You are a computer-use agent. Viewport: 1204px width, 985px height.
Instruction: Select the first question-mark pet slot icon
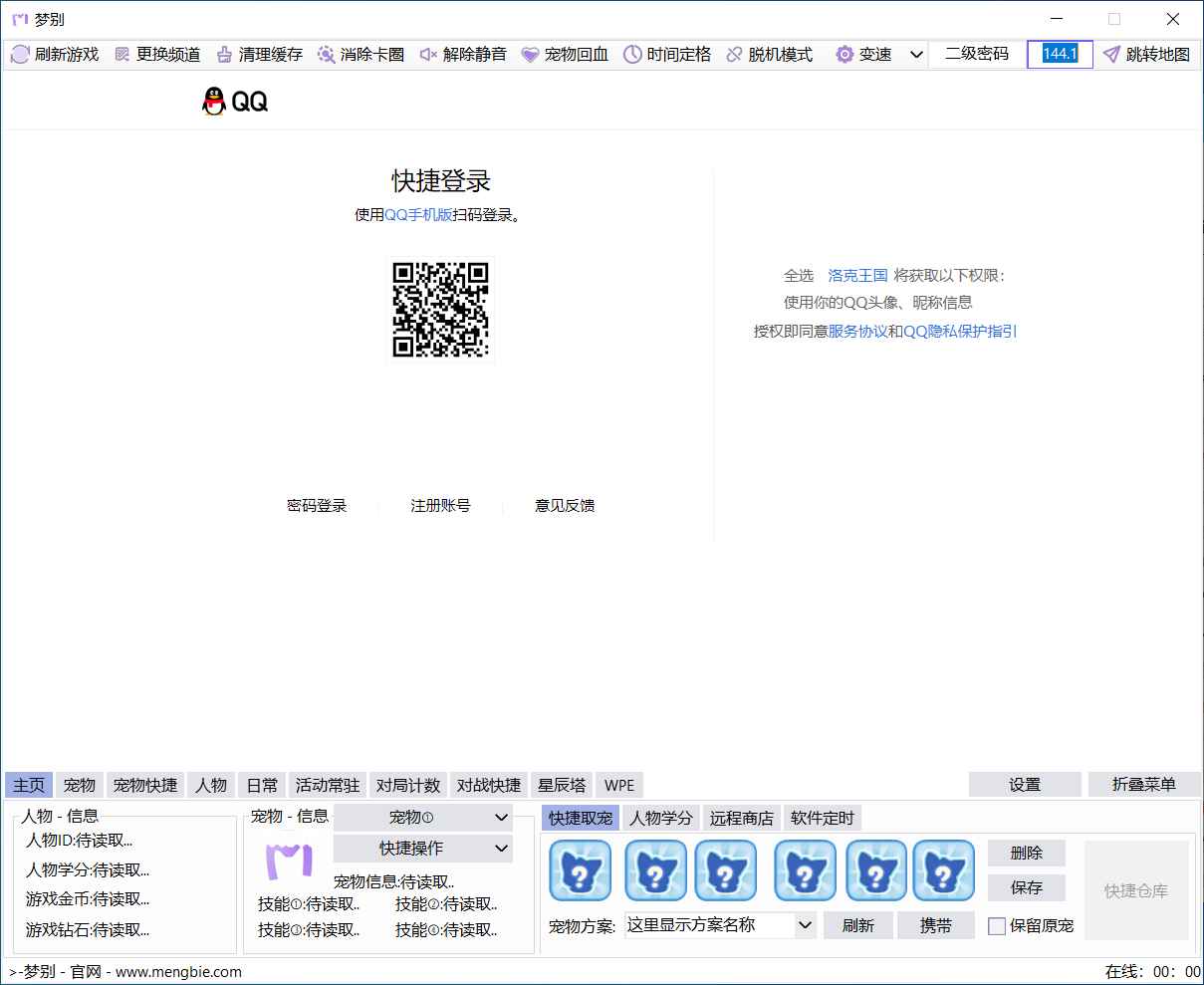[x=581, y=869]
